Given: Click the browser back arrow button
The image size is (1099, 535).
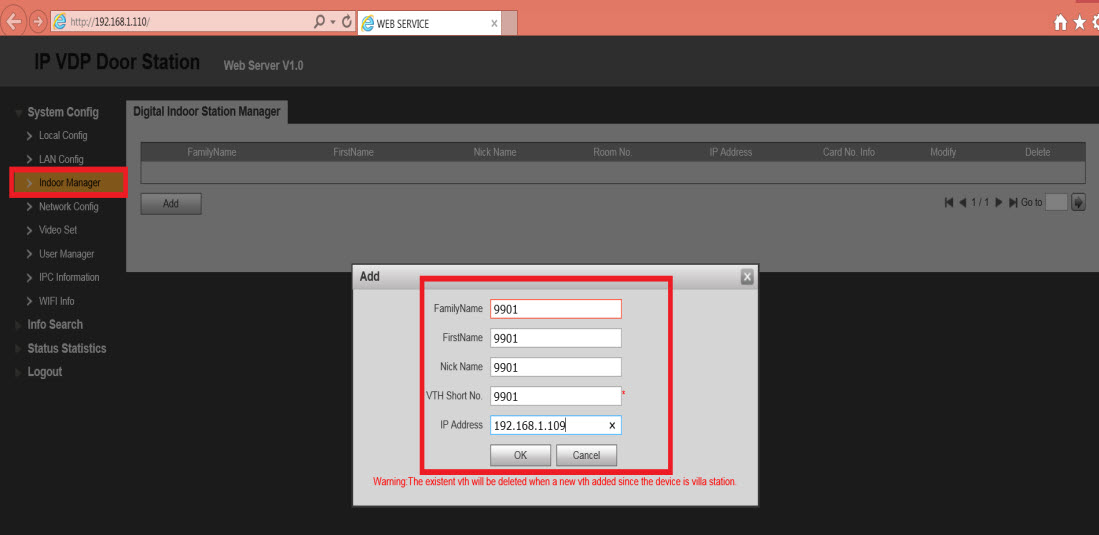Looking at the screenshot, I should [x=14, y=22].
